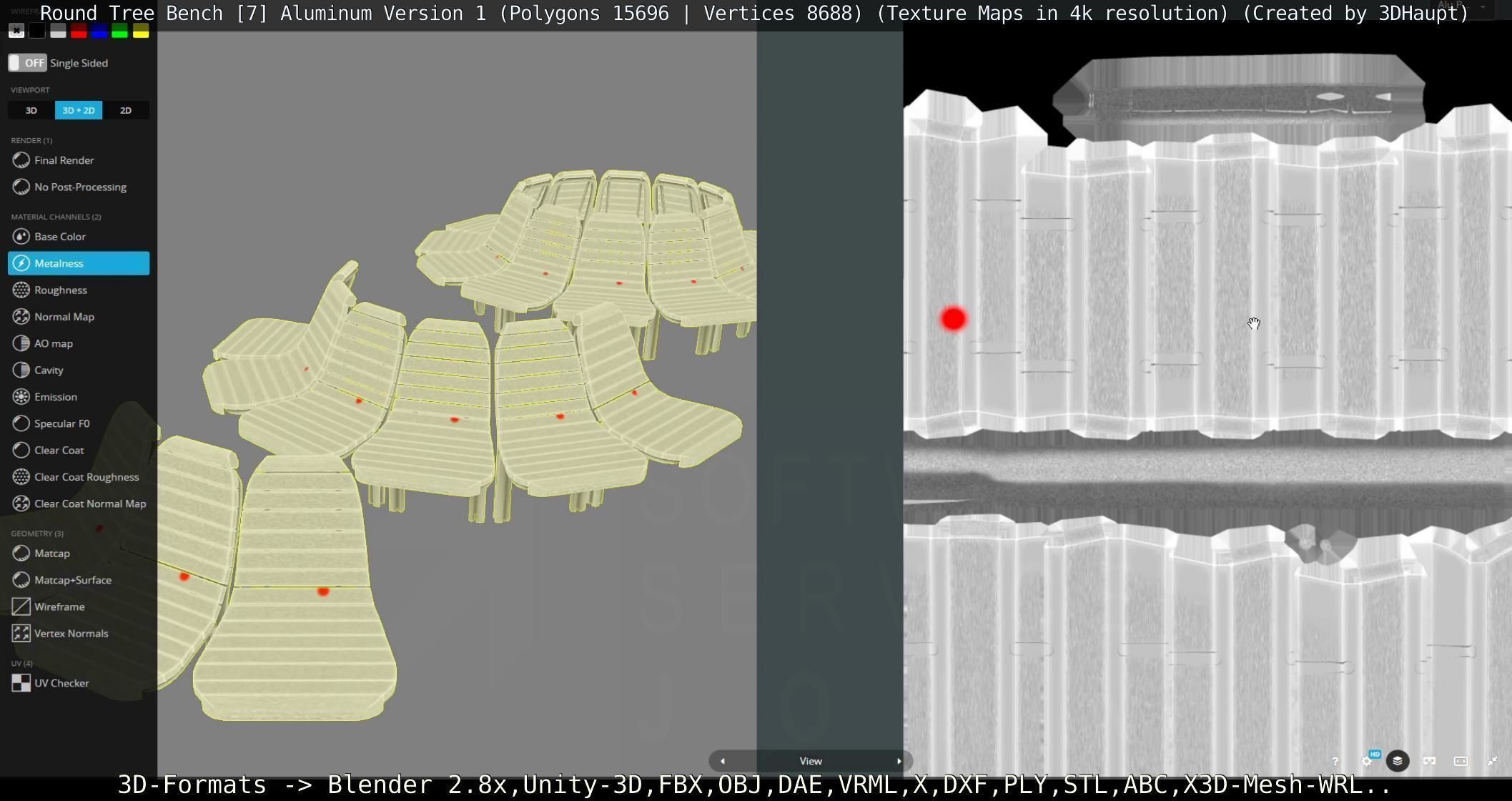Select Normal Map material channel
This screenshot has width=1512, height=801.
point(64,317)
